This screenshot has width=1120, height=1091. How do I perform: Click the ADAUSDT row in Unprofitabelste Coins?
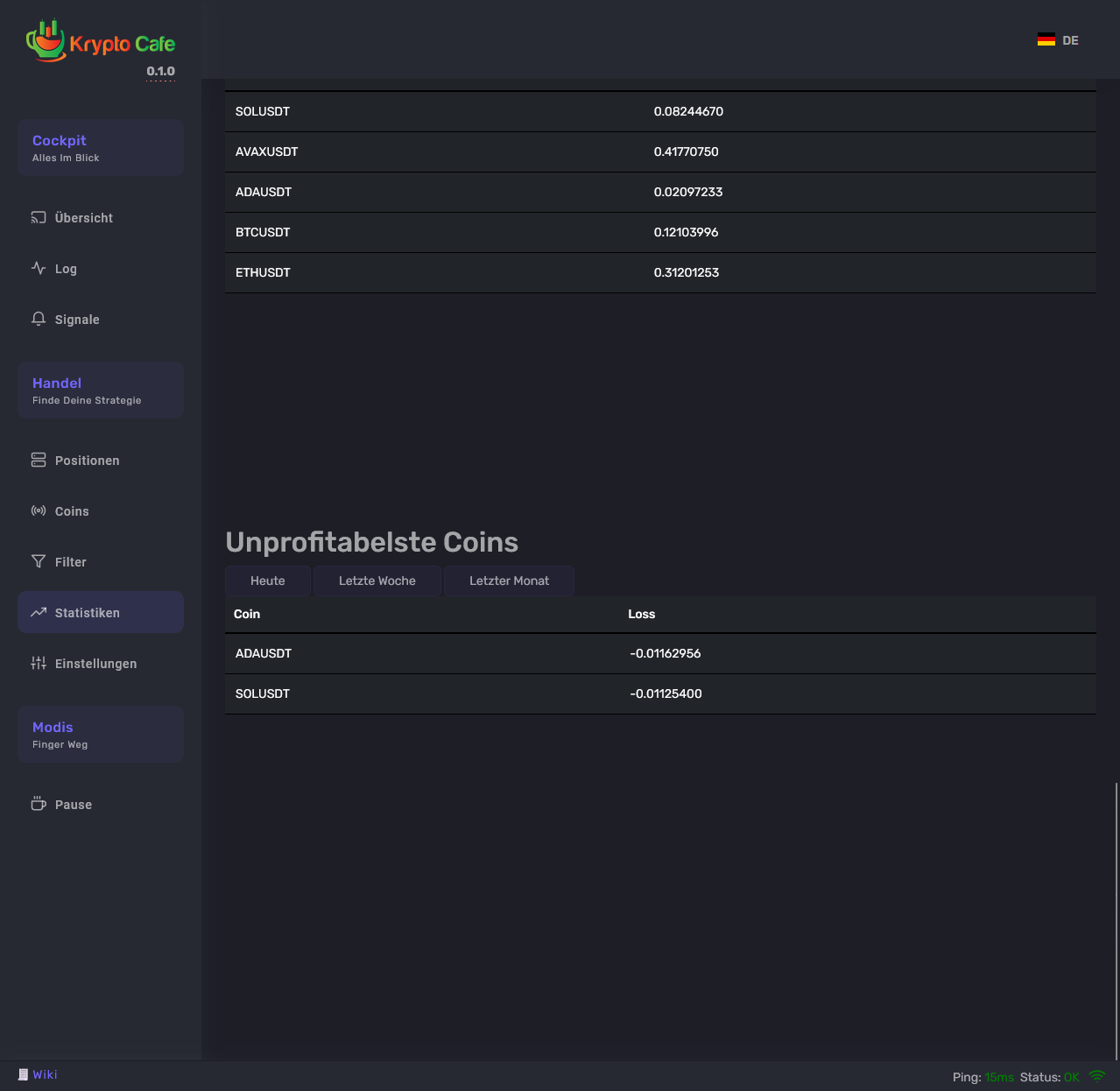659,653
